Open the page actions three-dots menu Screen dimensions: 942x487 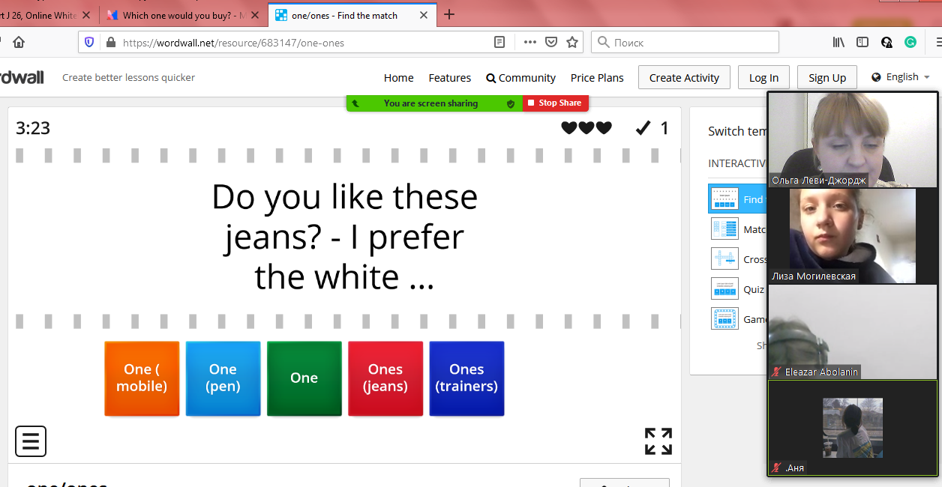(530, 42)
